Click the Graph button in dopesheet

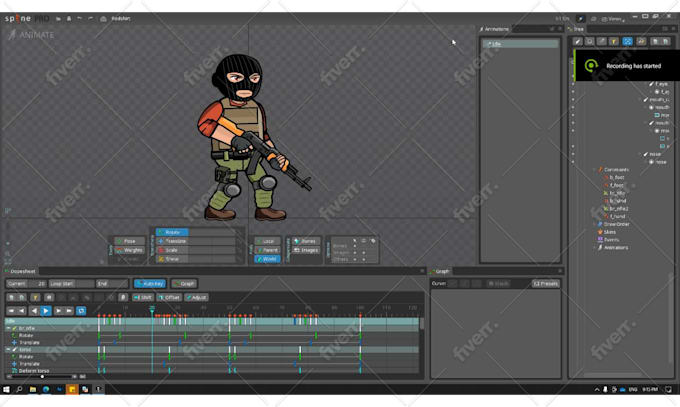[x=184, y=283]
